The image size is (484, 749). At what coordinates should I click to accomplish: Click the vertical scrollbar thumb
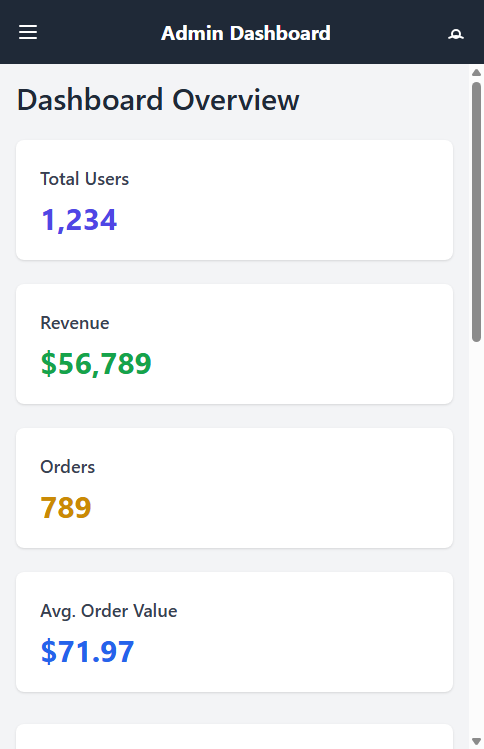(476, 212)
